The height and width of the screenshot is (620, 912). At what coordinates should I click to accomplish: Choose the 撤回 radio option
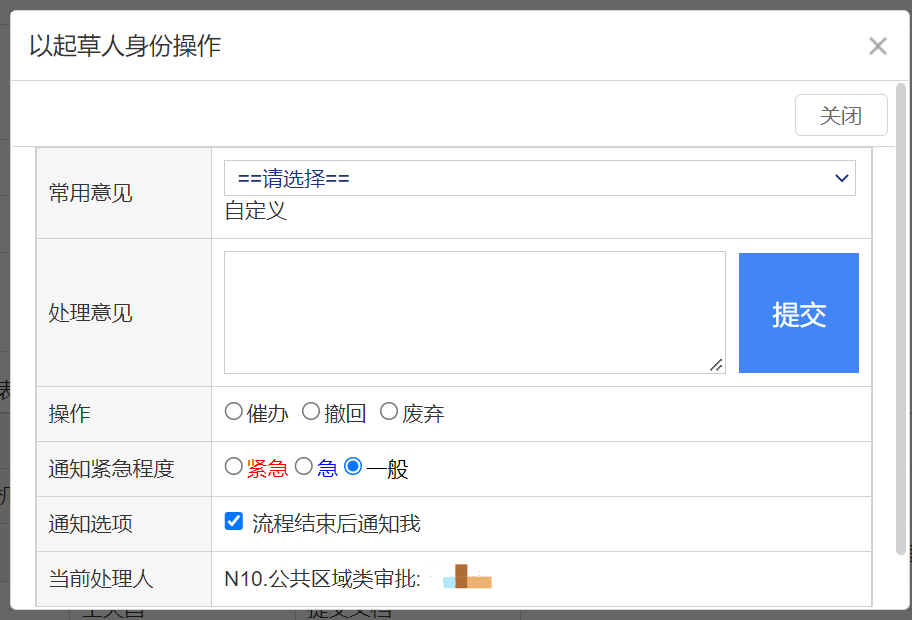311,411
